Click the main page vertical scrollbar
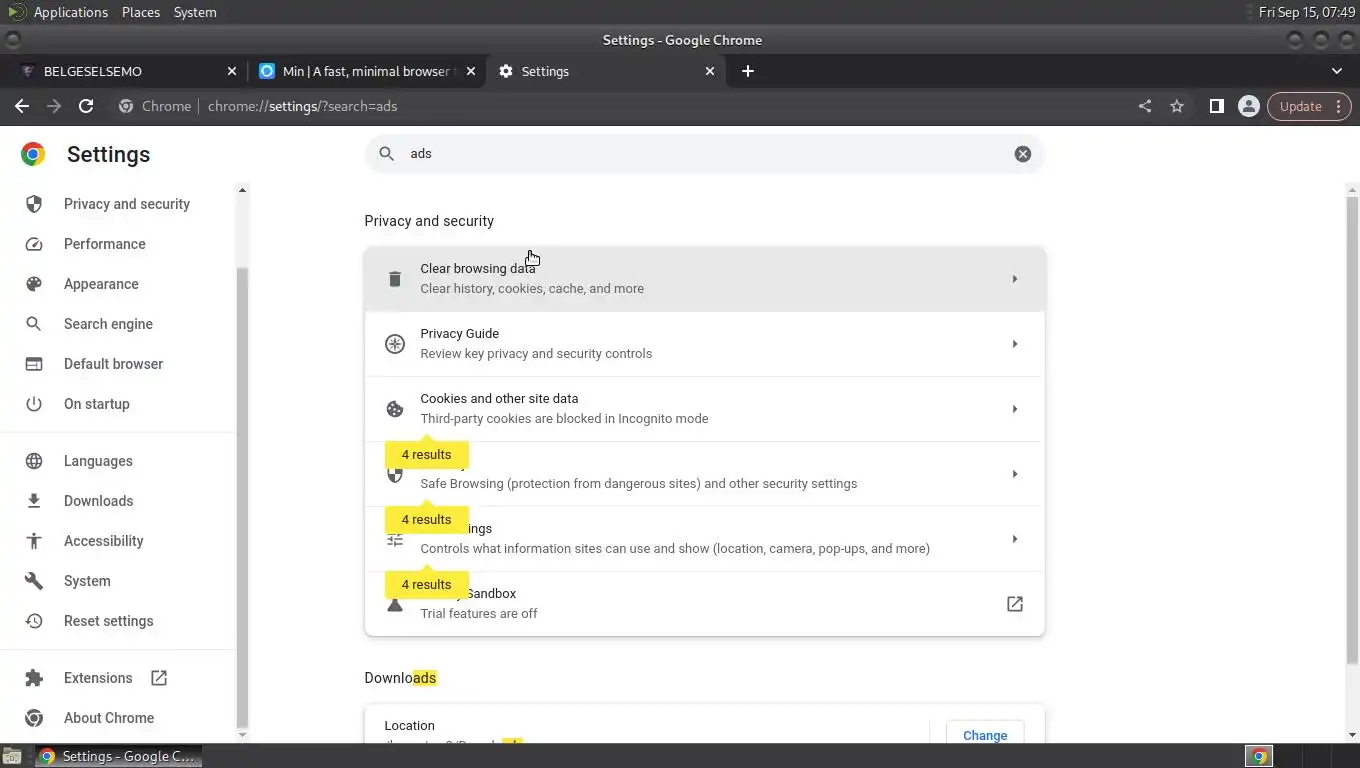Screen dimensions: 1360x768 click(1352, 430)
